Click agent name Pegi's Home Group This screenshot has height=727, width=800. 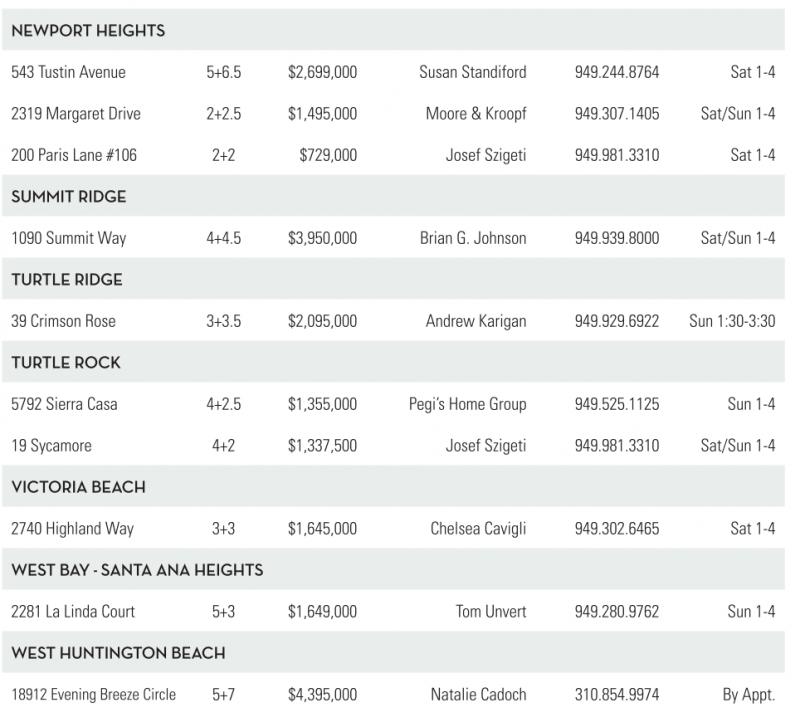[467, 405]
